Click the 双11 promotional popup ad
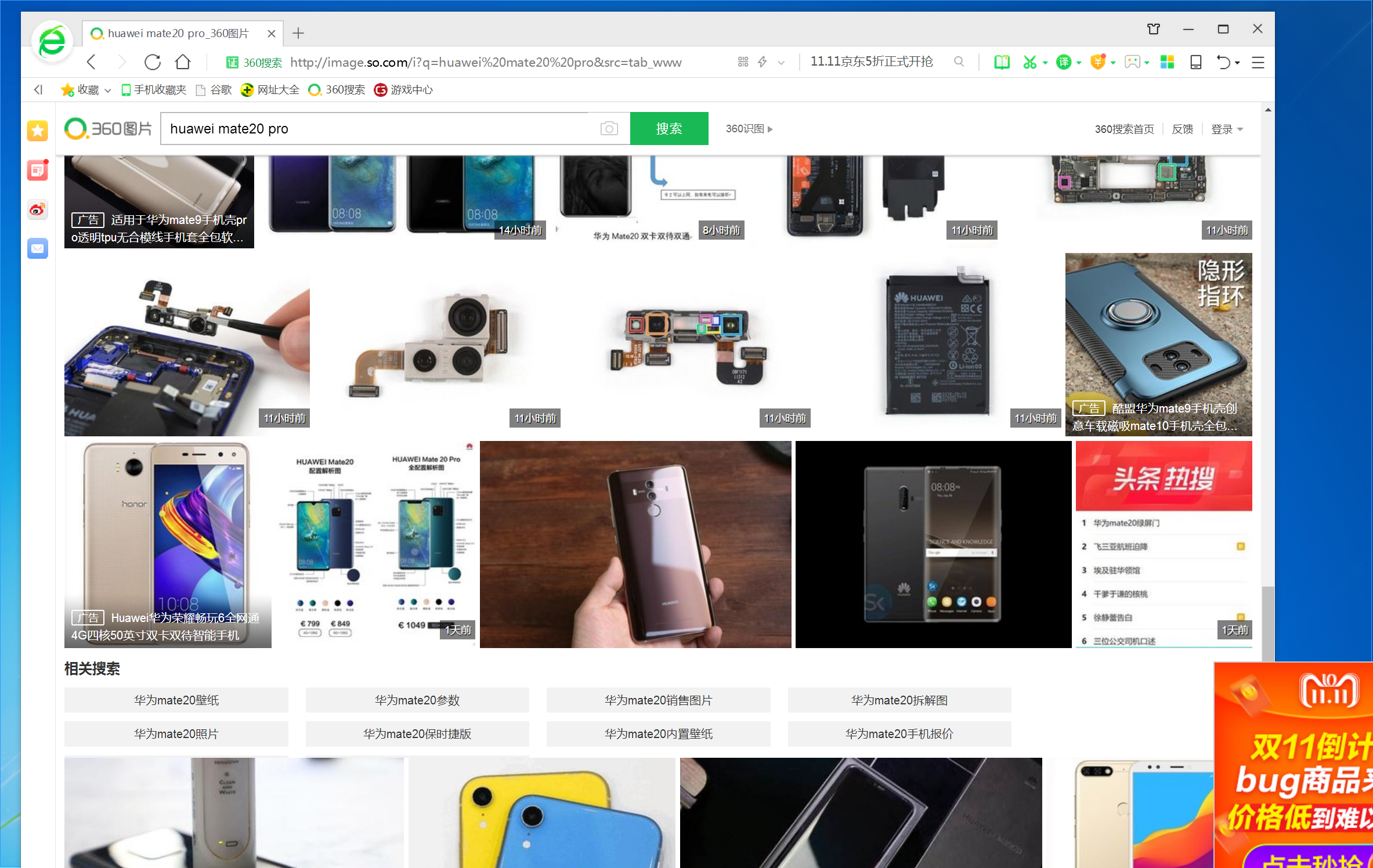This screenshot has width=1373, height=868. pos(1293,765)
